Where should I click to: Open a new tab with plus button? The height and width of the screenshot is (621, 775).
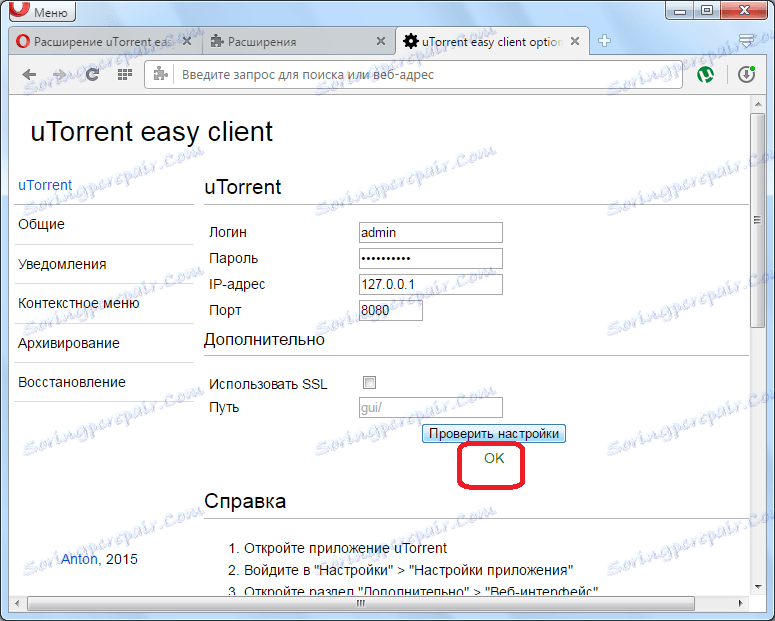[x=604, y=41]
